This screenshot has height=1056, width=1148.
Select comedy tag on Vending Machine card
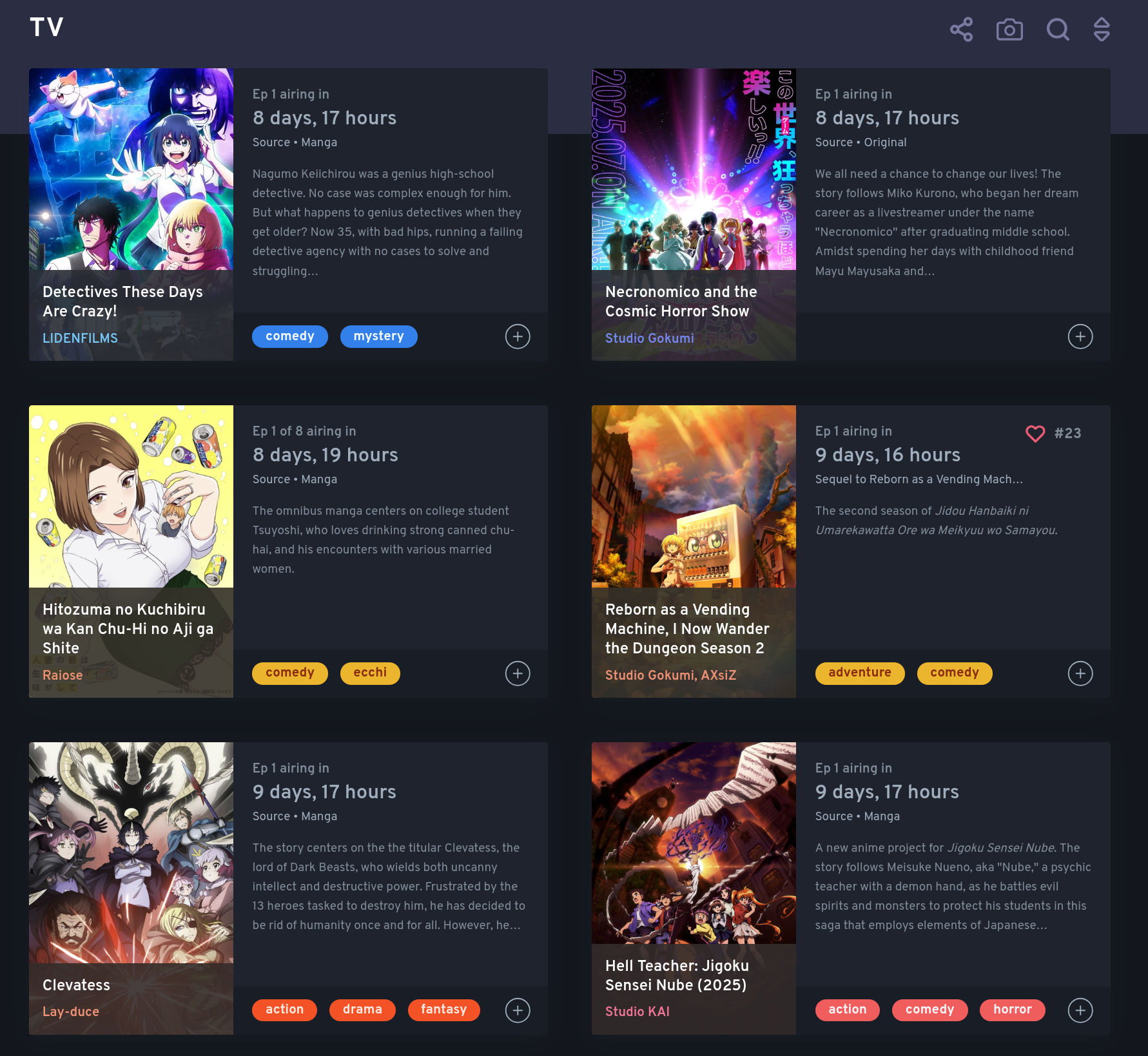(955, 673)
